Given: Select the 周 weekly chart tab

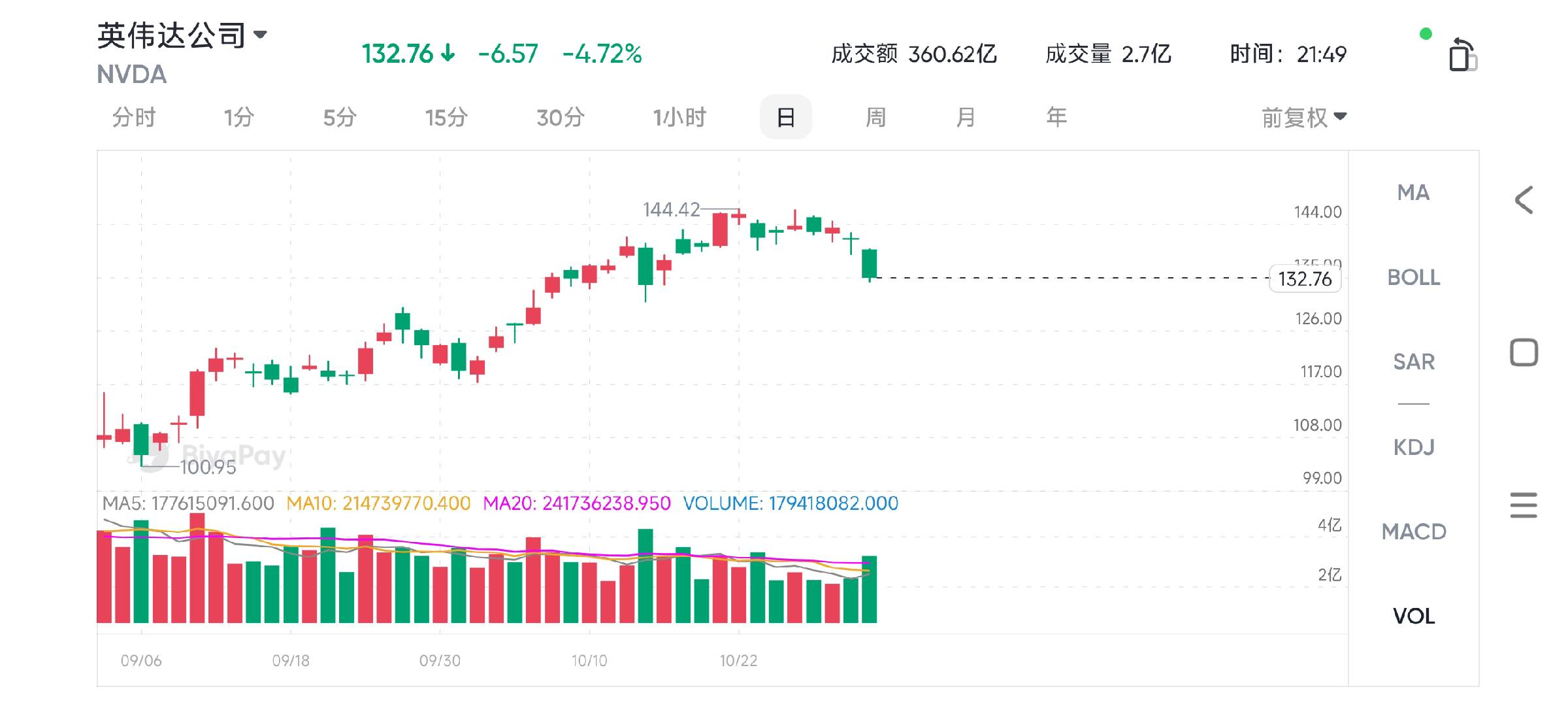Looking at the screenshot, I should [x=875, y=118].
